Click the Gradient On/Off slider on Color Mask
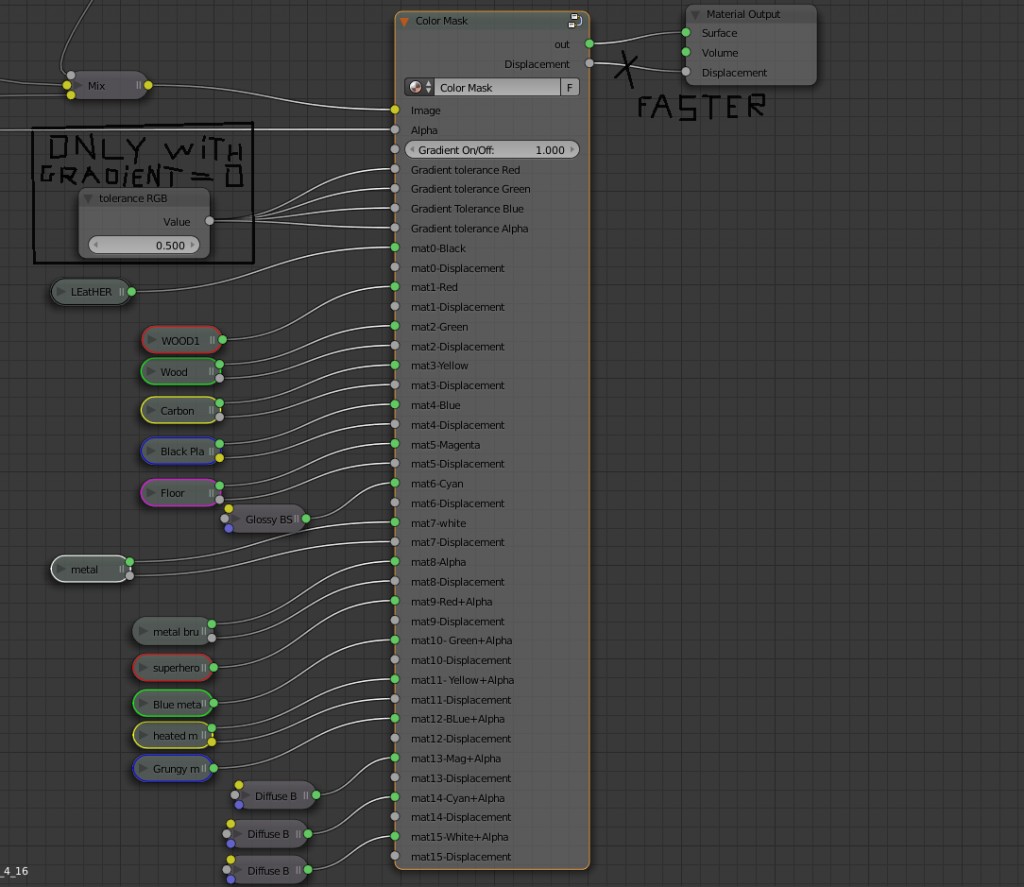Image resolution: width=1024 pixels, height=887 pixels. click(x=492, y=149)
